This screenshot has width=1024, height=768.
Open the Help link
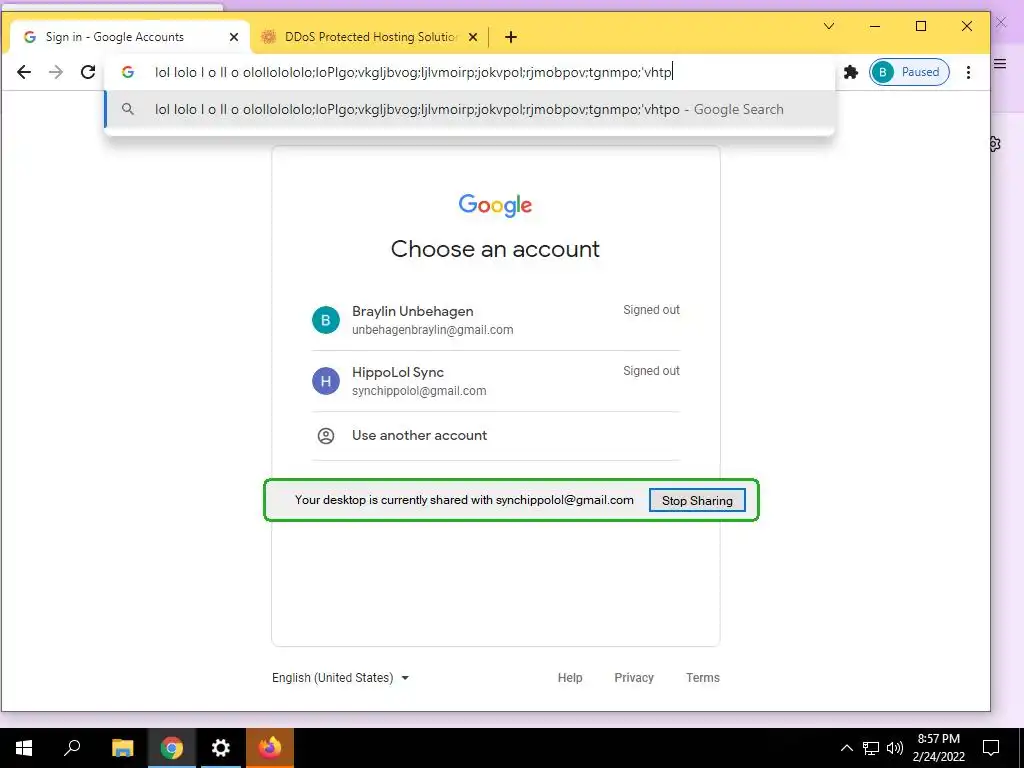click(569, 678)
